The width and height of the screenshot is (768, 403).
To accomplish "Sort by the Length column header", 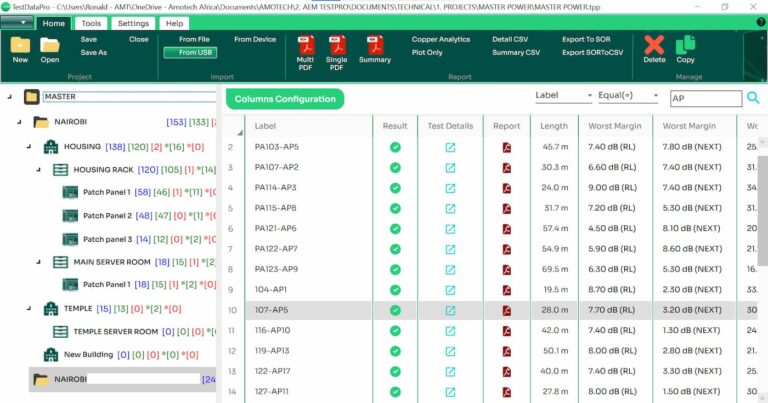I will [554, 126].
